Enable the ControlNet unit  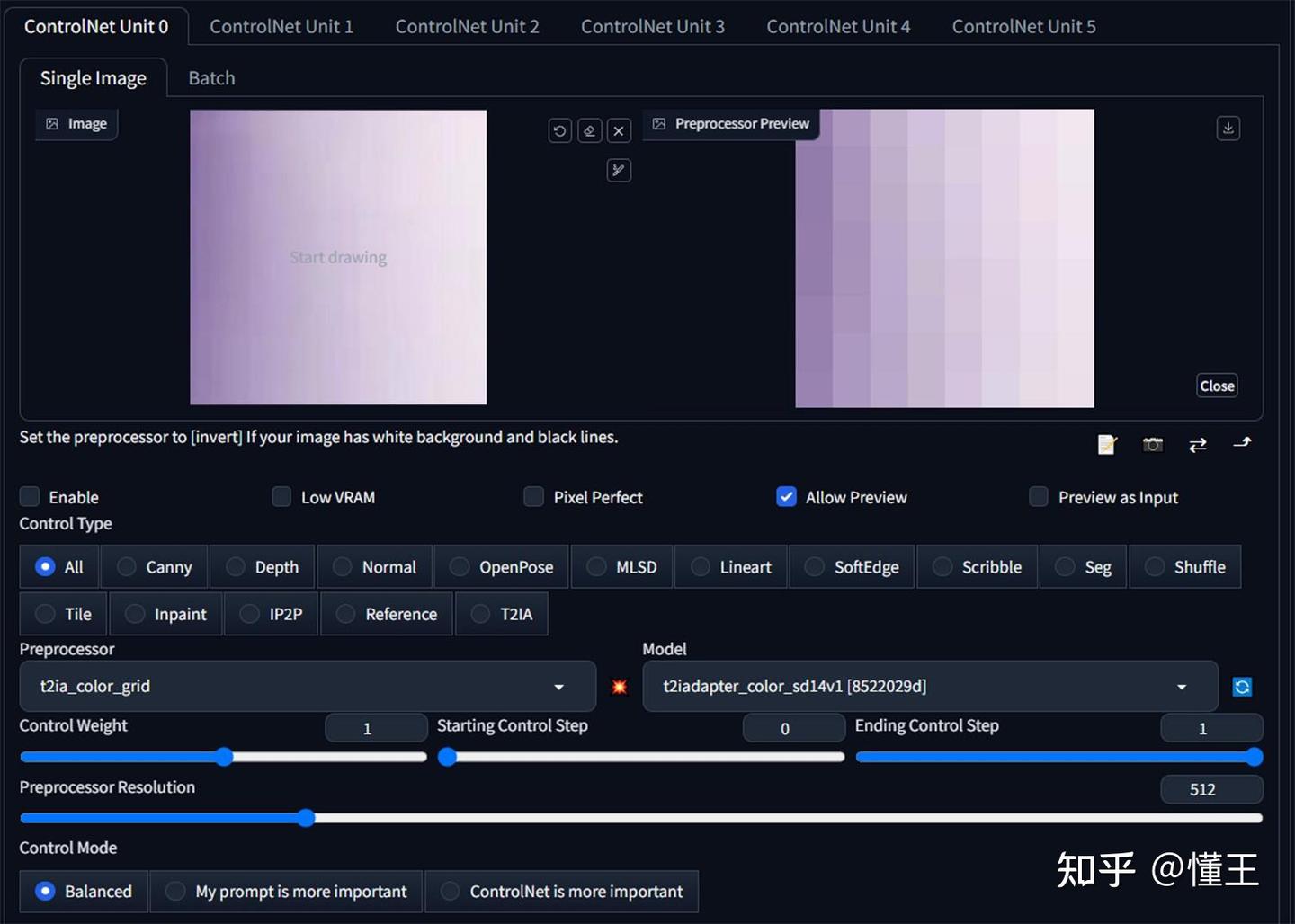click(x=31, y=496)
